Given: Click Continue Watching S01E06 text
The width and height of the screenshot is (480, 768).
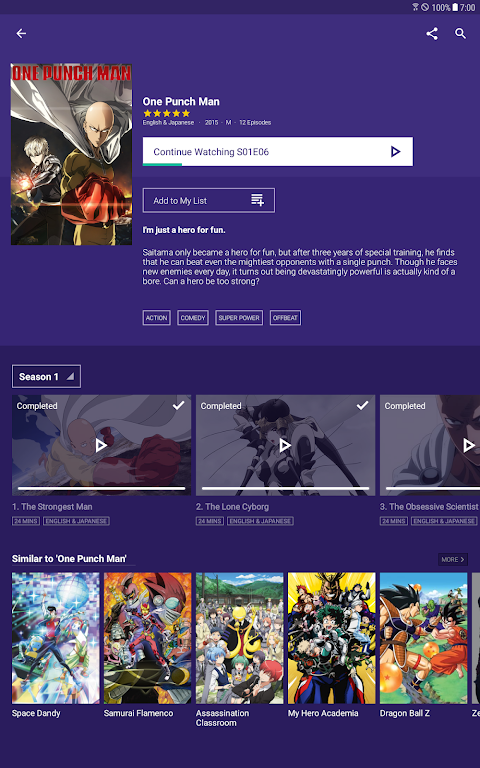Looking at the screenshot, I should click(211, 152).
